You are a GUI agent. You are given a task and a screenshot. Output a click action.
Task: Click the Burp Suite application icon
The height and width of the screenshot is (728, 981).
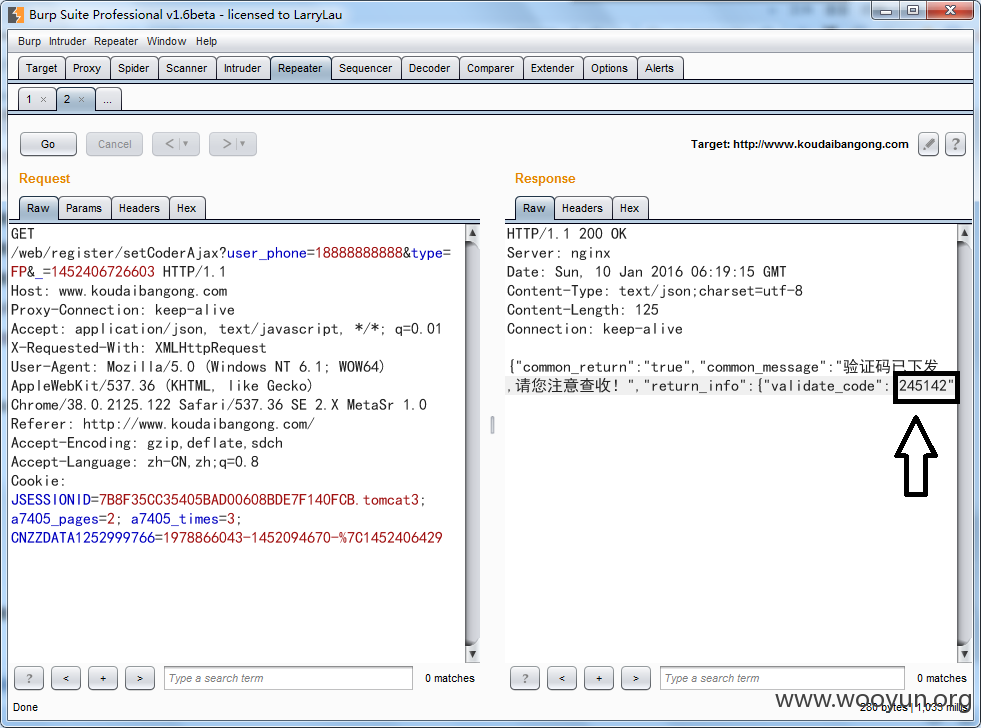pyautogui.click(x=16, y=14)
